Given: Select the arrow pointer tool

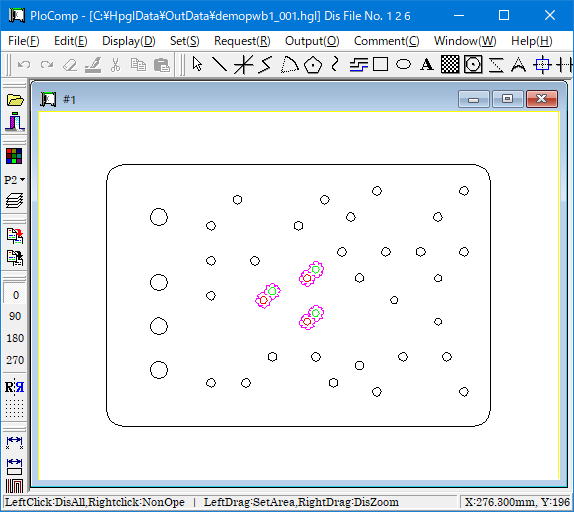Looking at the screenshot, I should tap(197, 64).
